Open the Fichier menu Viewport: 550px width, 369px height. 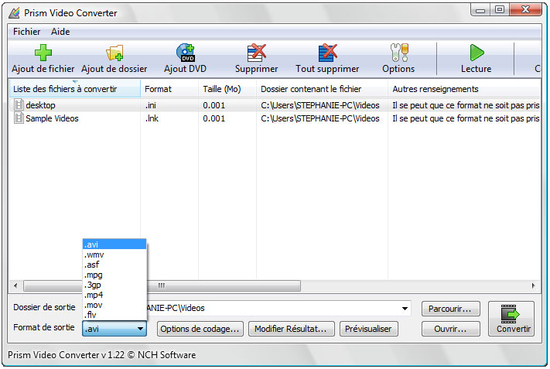click(27, 32)
